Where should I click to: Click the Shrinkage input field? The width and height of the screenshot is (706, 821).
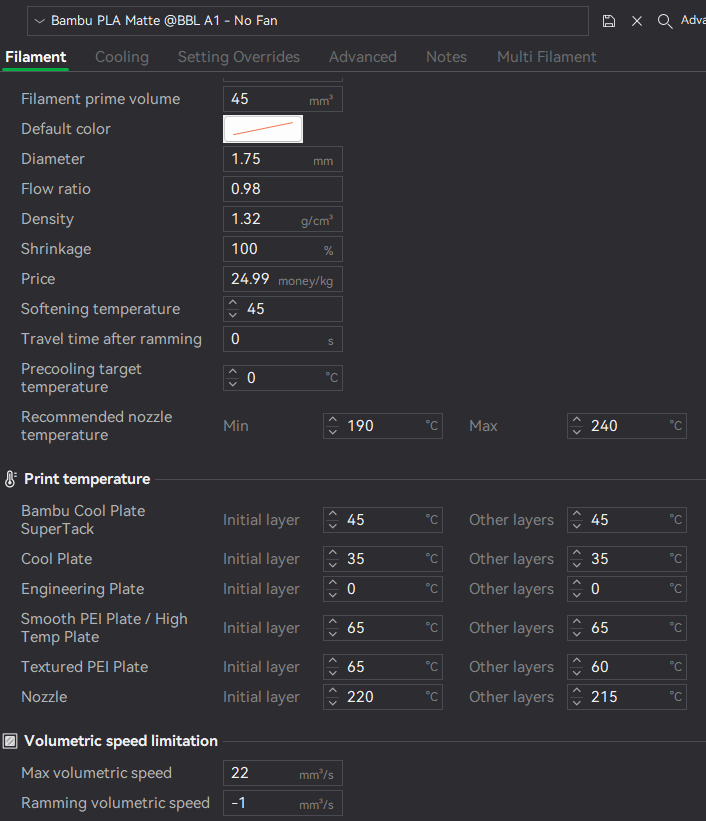pos(283,249)
